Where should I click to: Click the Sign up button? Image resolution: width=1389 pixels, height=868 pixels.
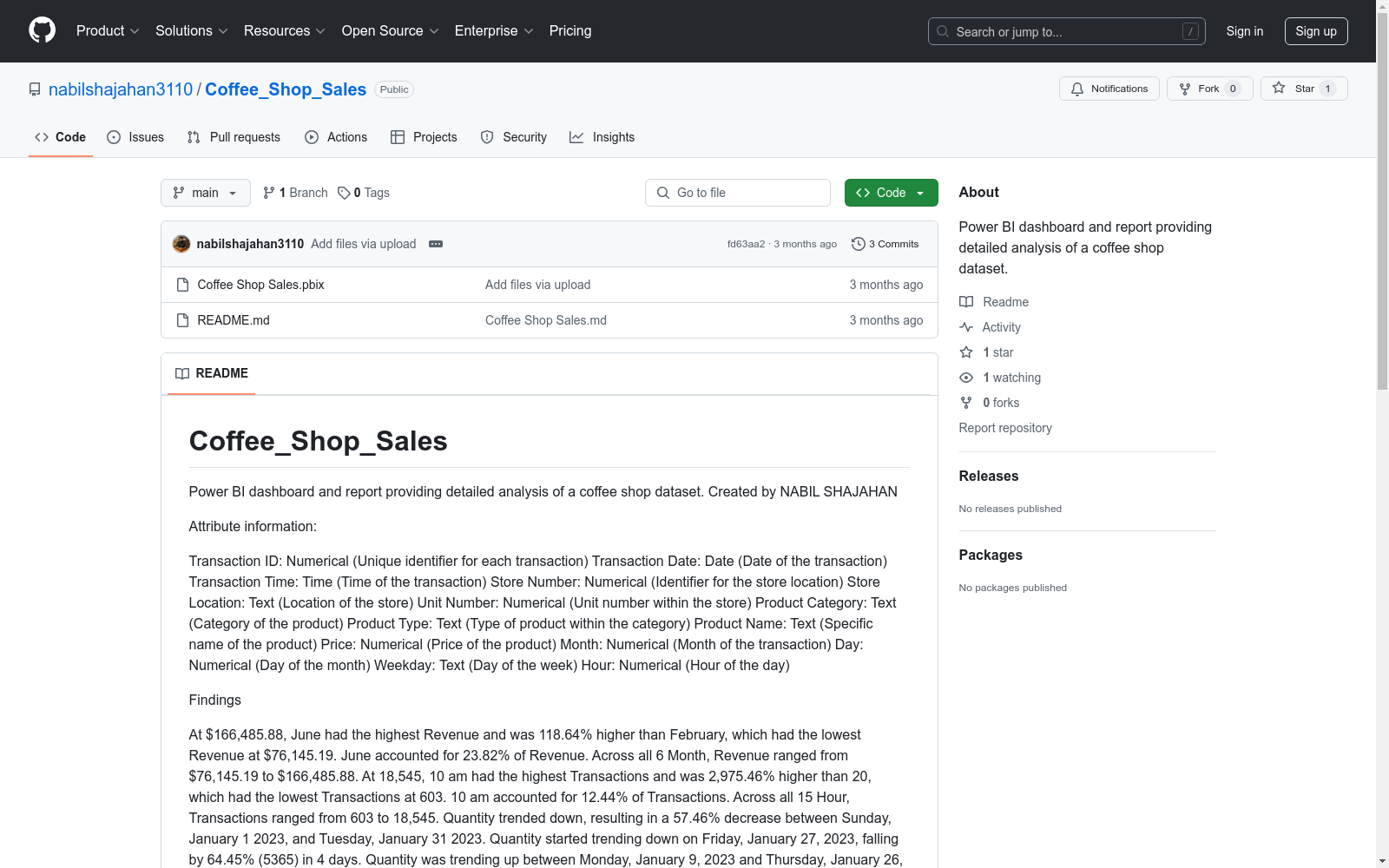[x=1316, y=31]
